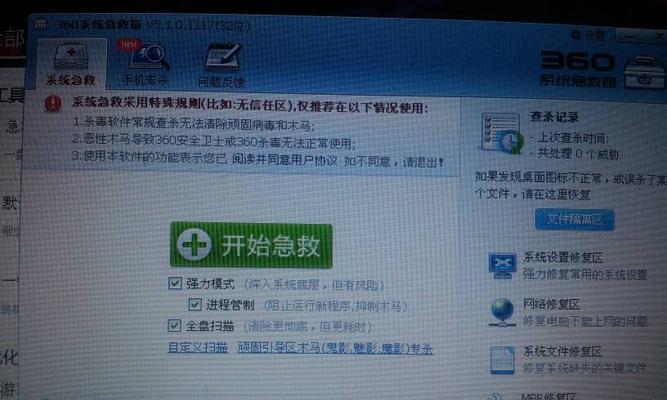
Task: Click the line 1.杀毒软件常规查杀无法清除顽固病毒和木马
Action: pos(194,124)
